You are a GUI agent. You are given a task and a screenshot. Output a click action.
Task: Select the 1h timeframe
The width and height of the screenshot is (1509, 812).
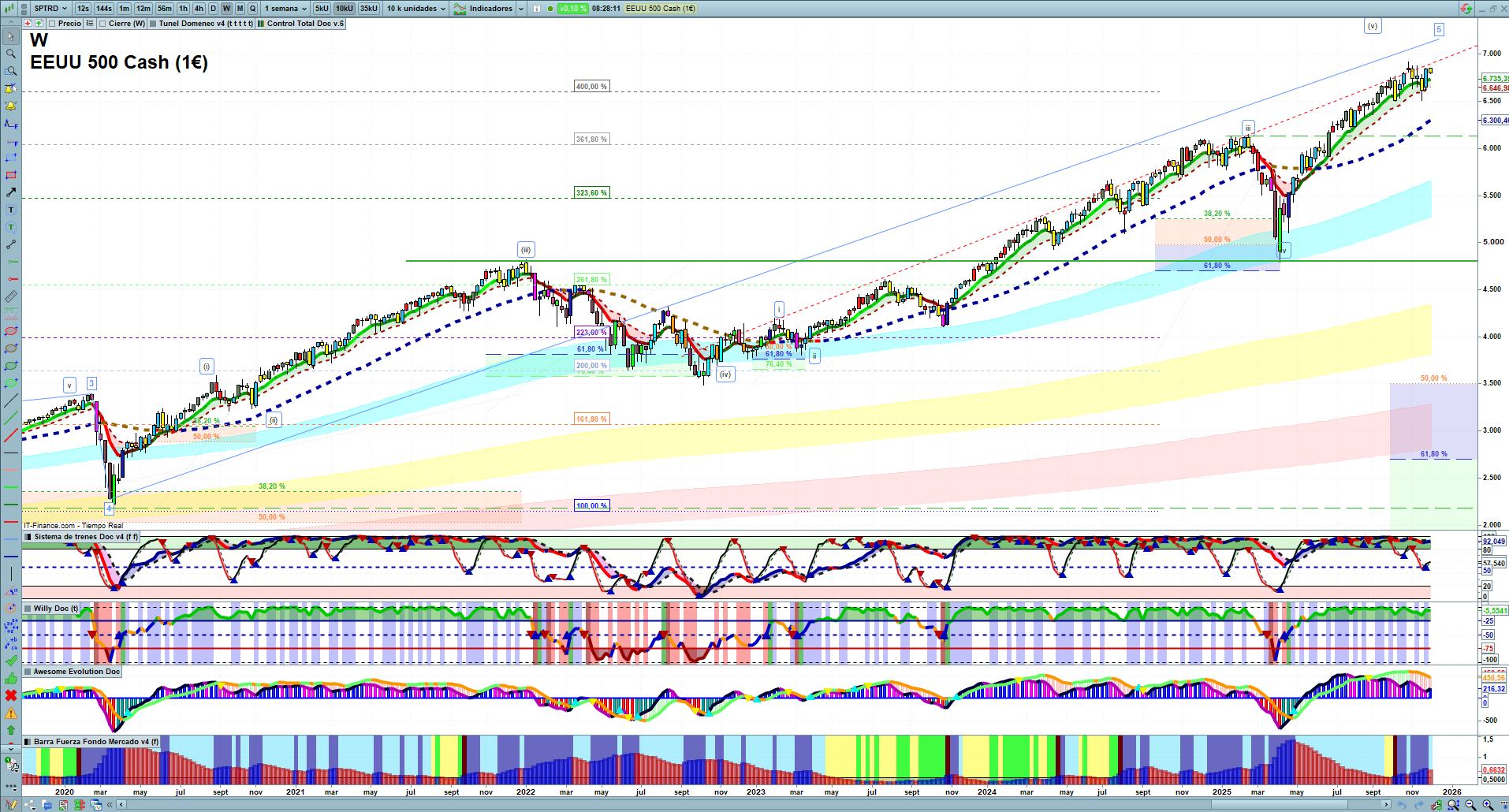184,9
